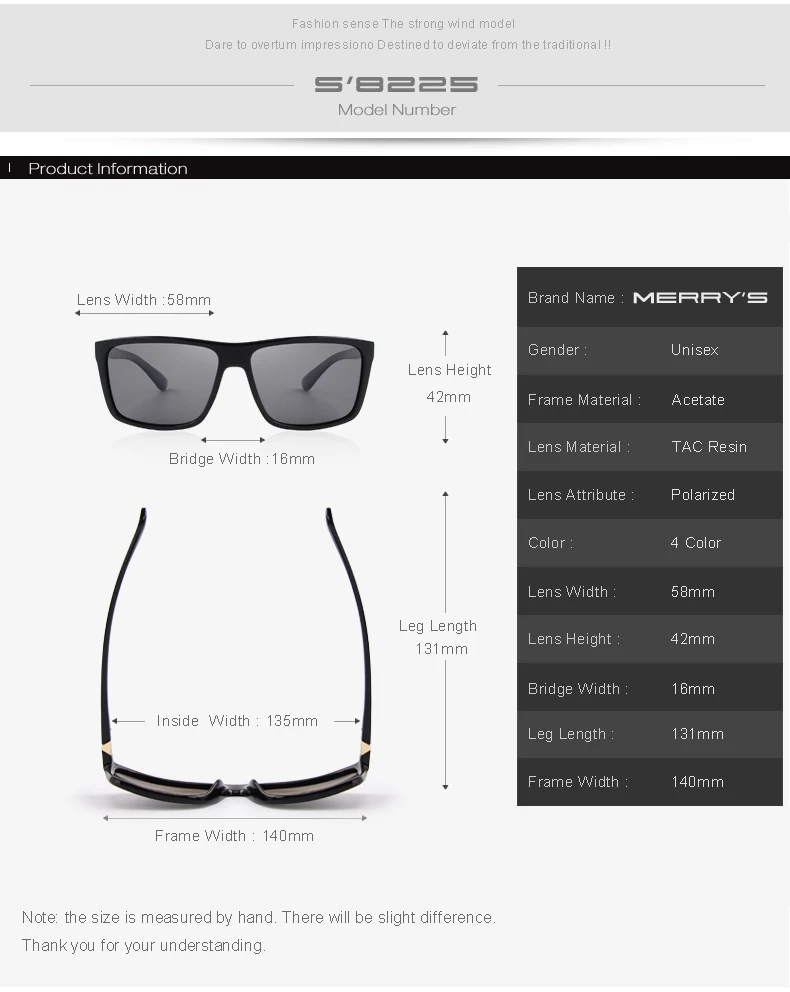Click the Gender label in the table
790x992 pixels.
click(557, 350)
